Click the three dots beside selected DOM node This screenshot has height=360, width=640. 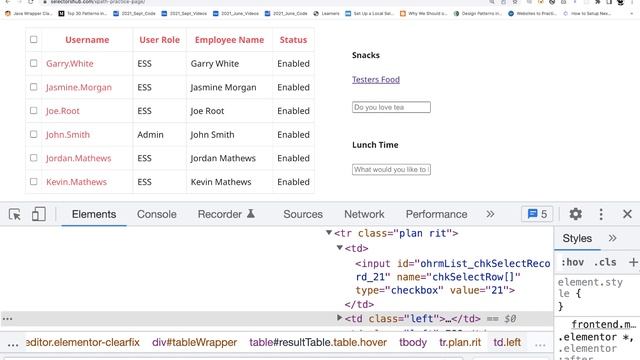click(x=7, y=319)
